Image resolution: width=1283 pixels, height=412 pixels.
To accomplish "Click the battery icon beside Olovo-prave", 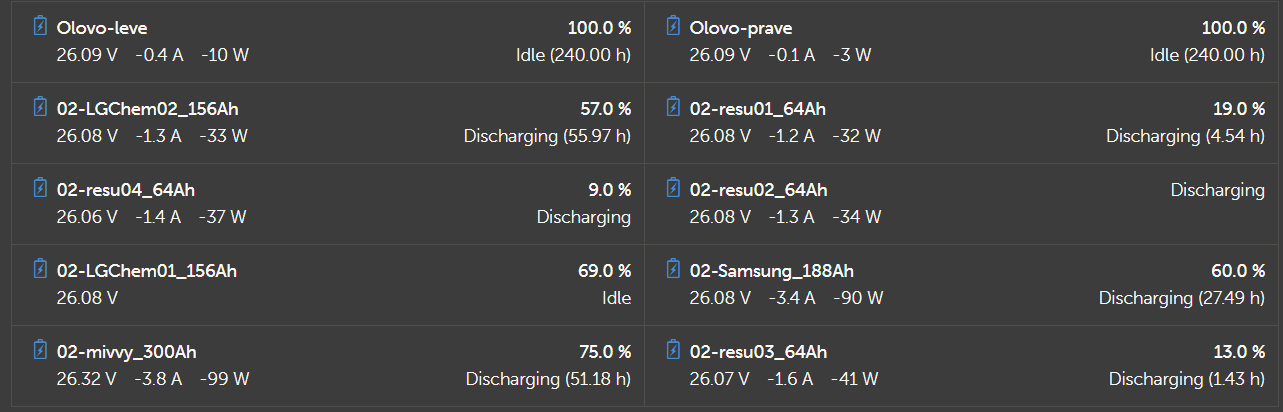I will (x=673, y=26).
